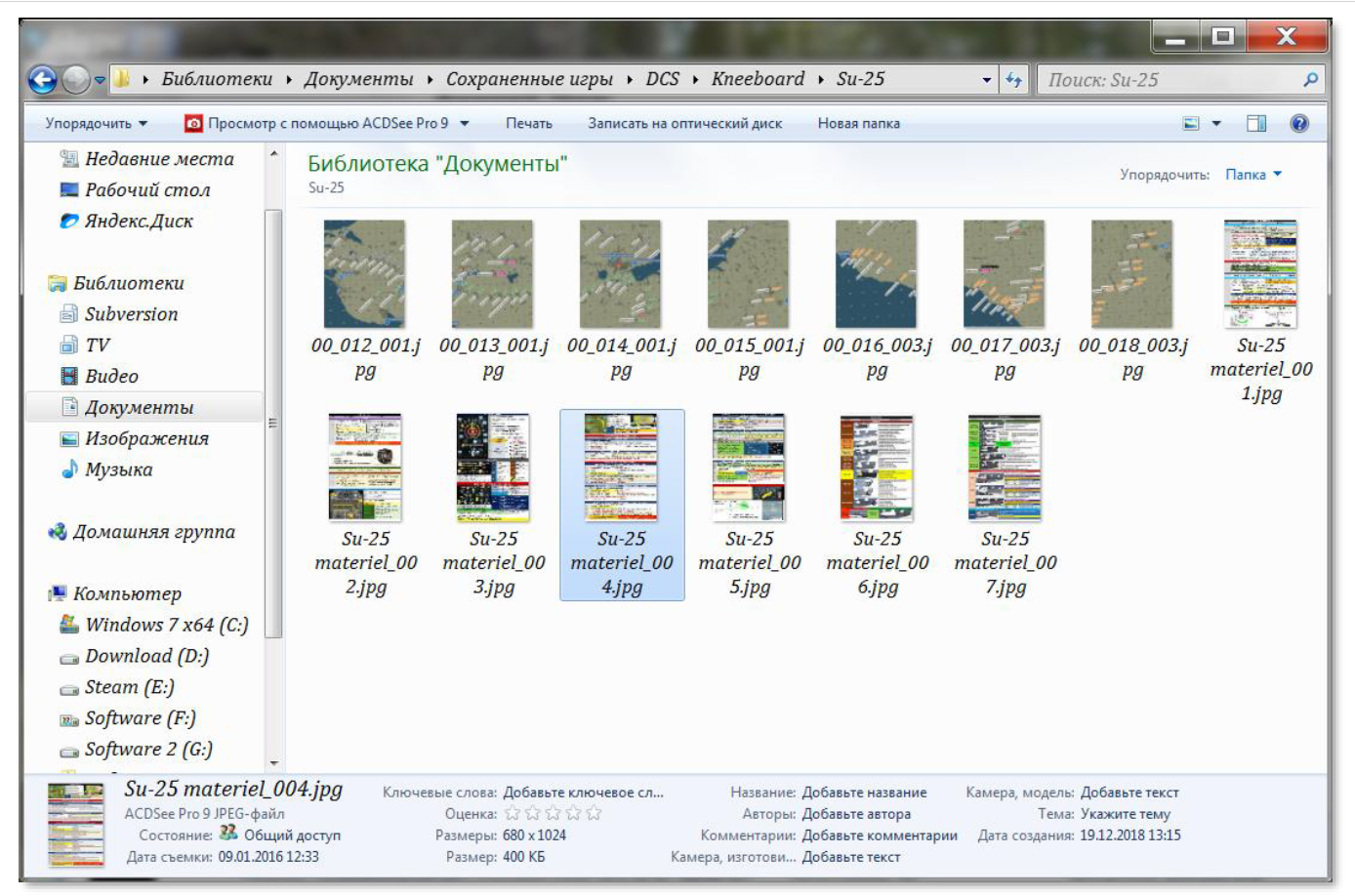Set rating with the first star

[512, 814]
